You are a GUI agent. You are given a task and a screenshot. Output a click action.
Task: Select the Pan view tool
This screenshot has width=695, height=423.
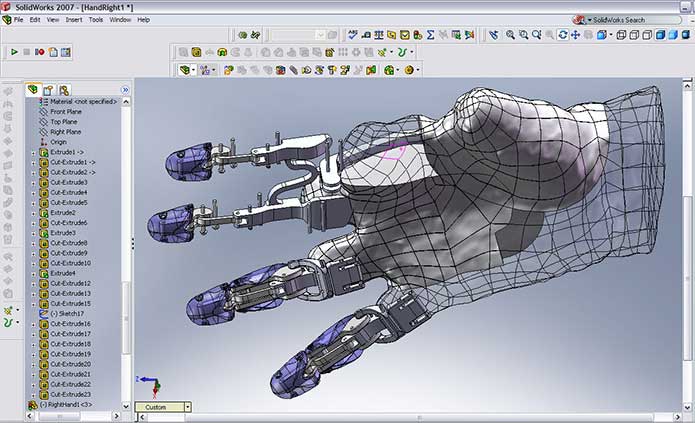click(575, 35)
